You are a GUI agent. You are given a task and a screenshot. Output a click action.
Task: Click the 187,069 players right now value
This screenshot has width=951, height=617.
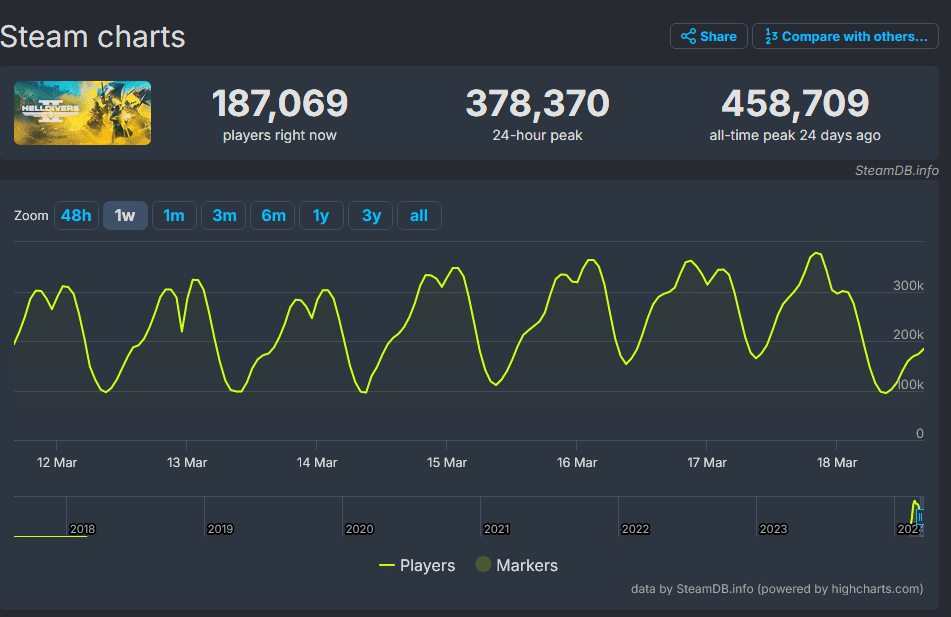pyautogui.click(x=280, y=103)
